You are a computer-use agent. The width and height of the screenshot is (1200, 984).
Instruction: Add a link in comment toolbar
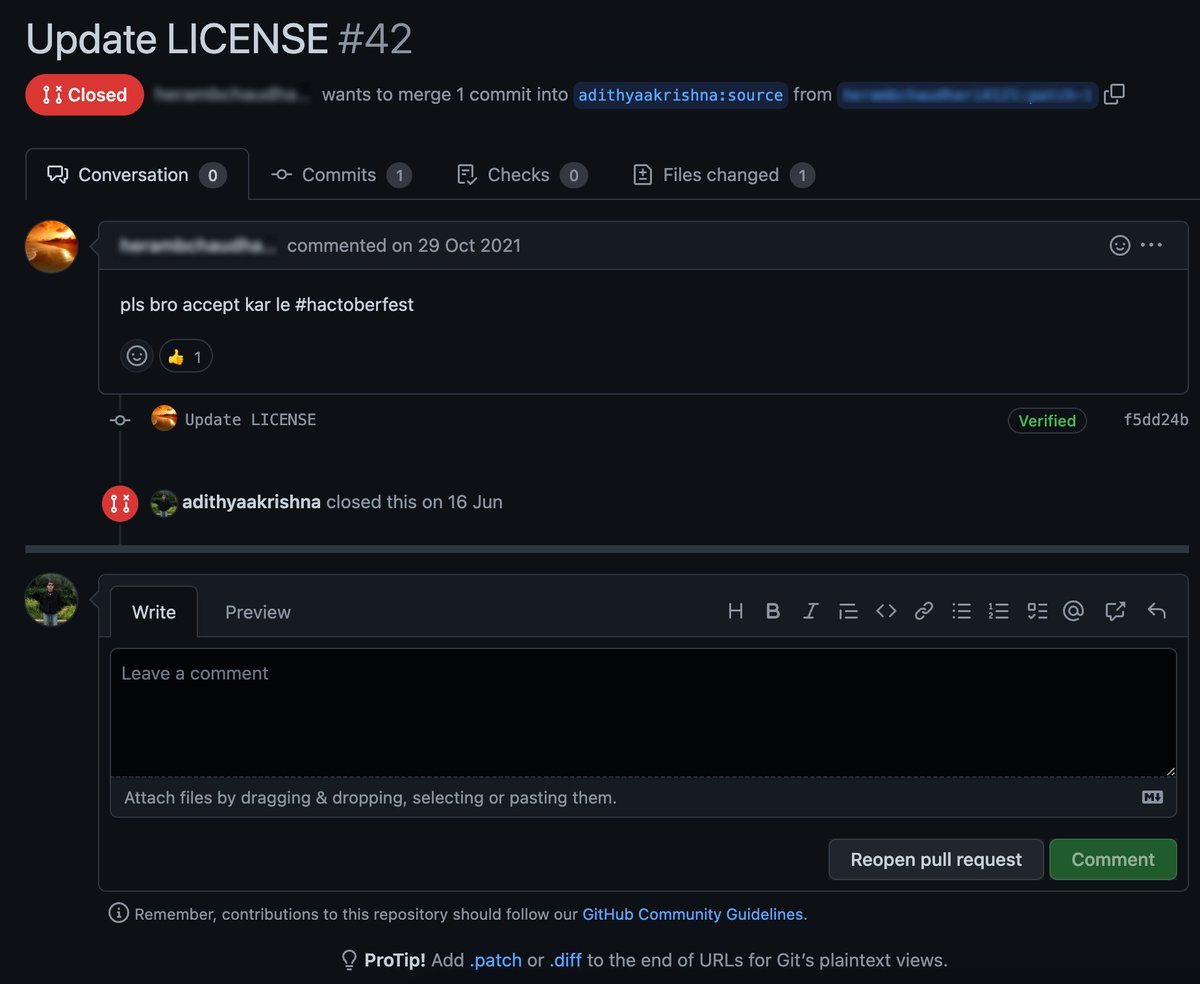pos(924,611)
